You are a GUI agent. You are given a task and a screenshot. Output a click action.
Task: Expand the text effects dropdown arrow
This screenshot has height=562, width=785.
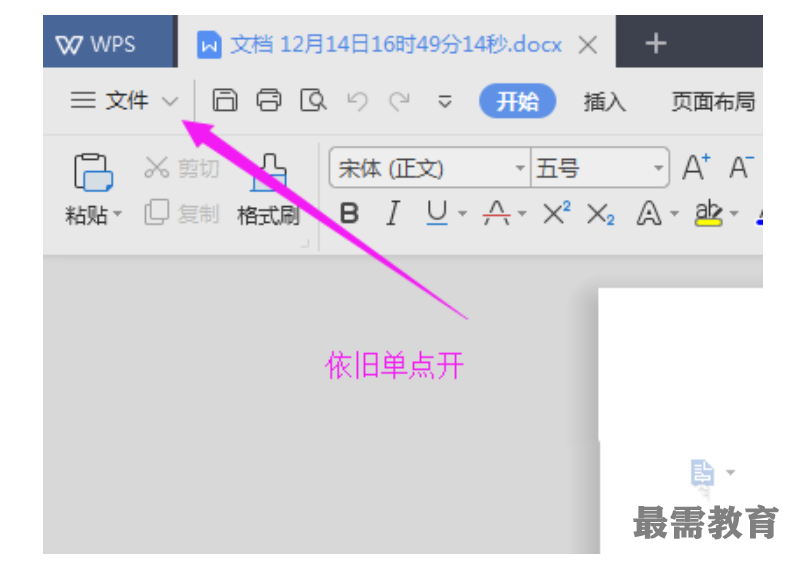pyautogui.click(x=674, y=214)
